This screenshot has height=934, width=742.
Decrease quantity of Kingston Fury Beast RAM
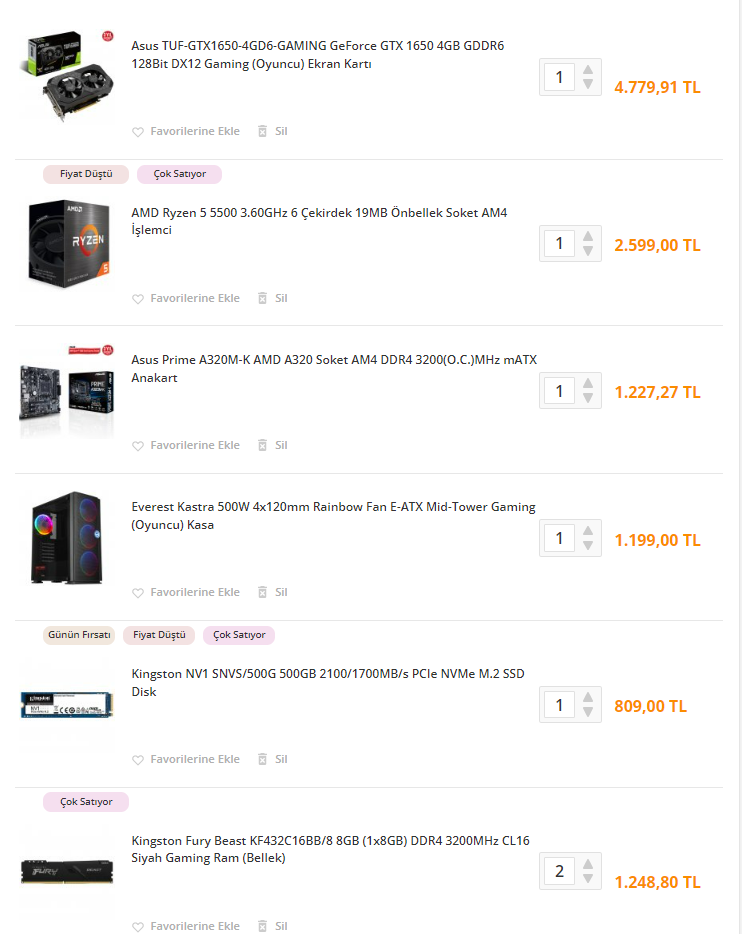(x=588, y=878)
